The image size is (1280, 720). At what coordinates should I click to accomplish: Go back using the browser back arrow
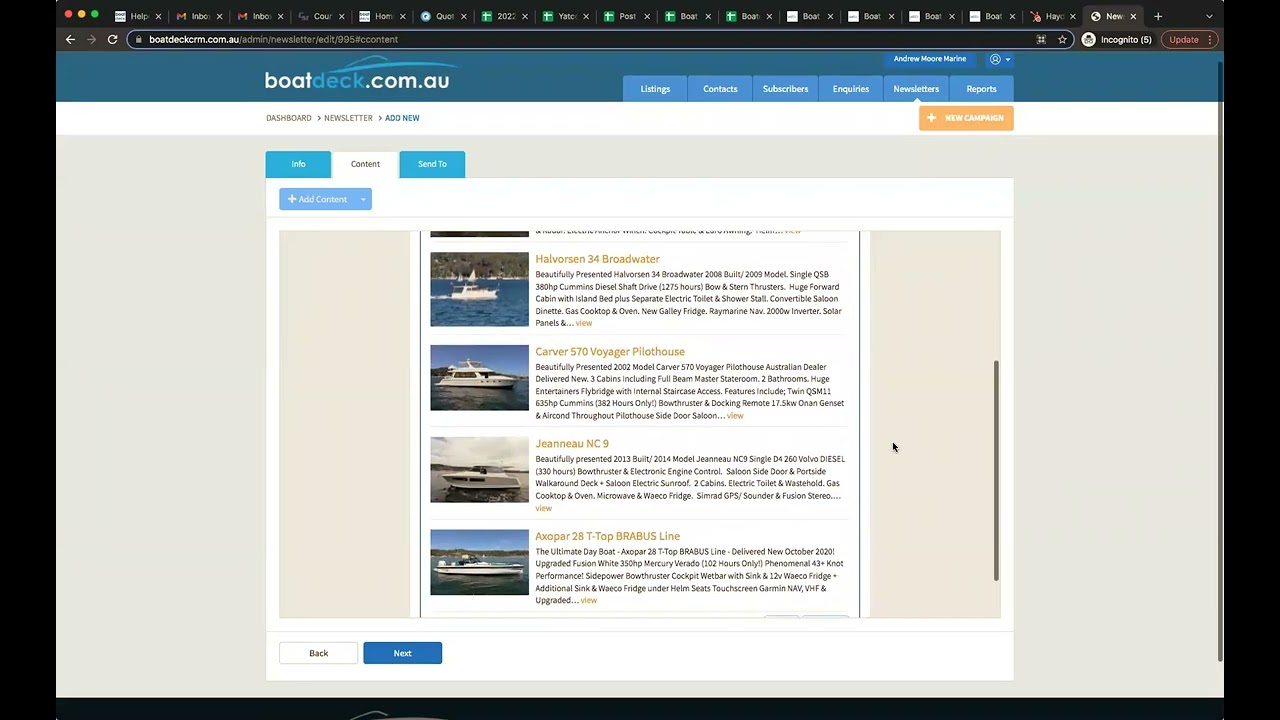click(x=70, y=39)
